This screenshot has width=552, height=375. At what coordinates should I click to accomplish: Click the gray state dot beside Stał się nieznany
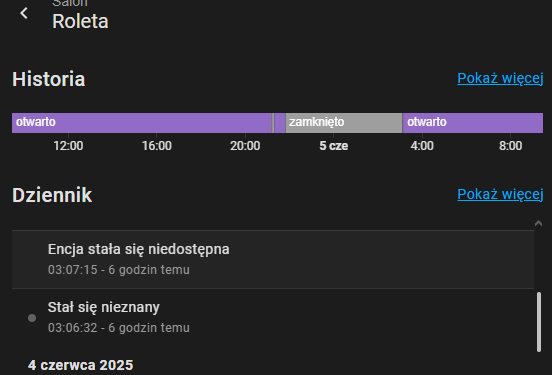32,318
